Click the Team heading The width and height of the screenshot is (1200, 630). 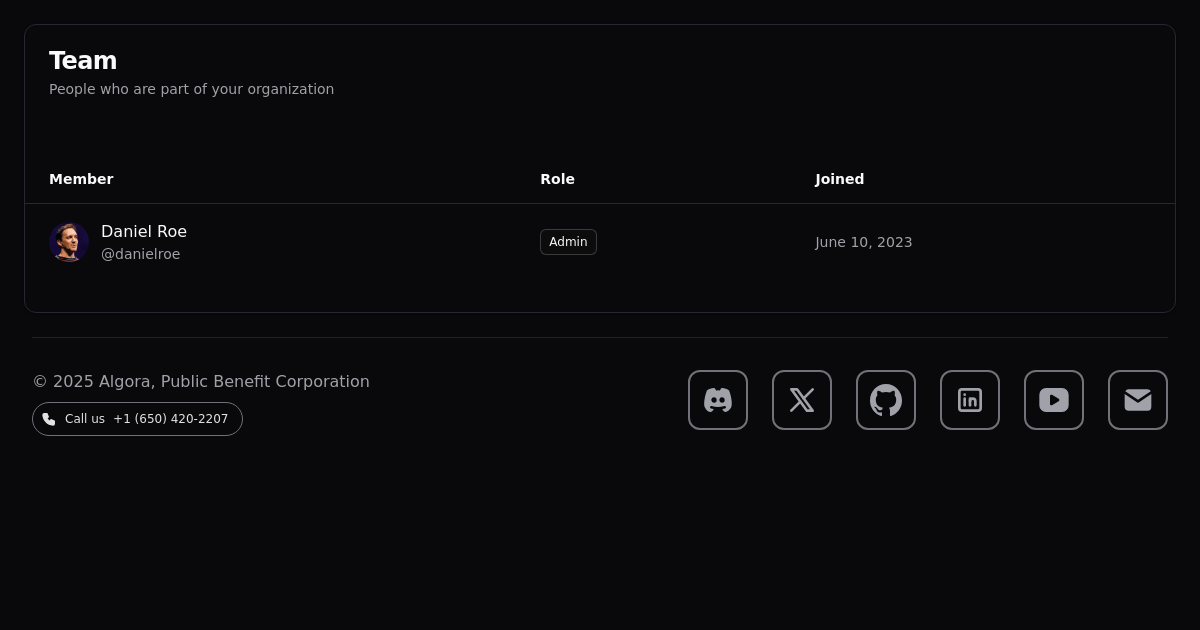[83, 61]
